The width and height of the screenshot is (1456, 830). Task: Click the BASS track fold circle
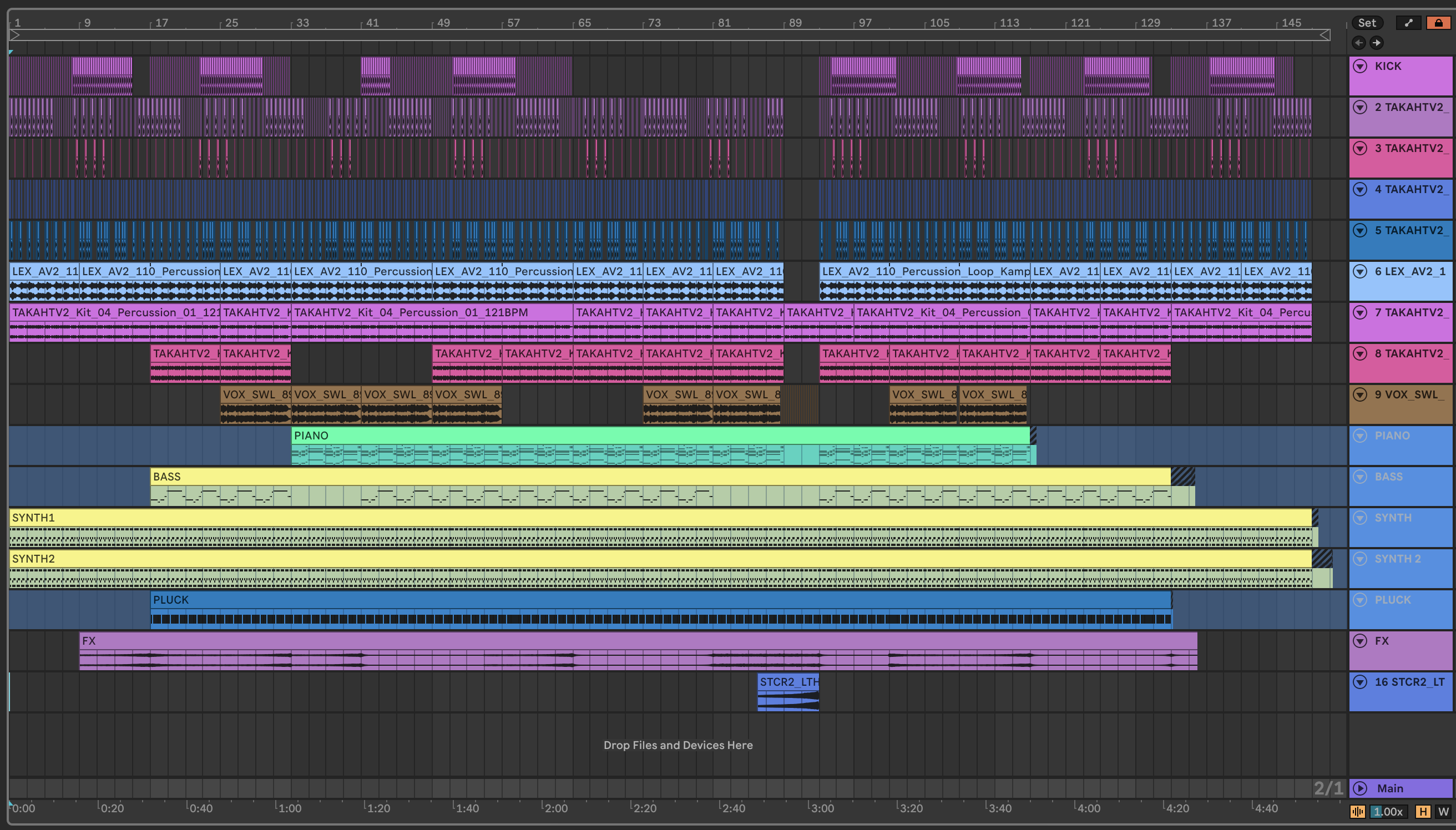coord(1360,477)
